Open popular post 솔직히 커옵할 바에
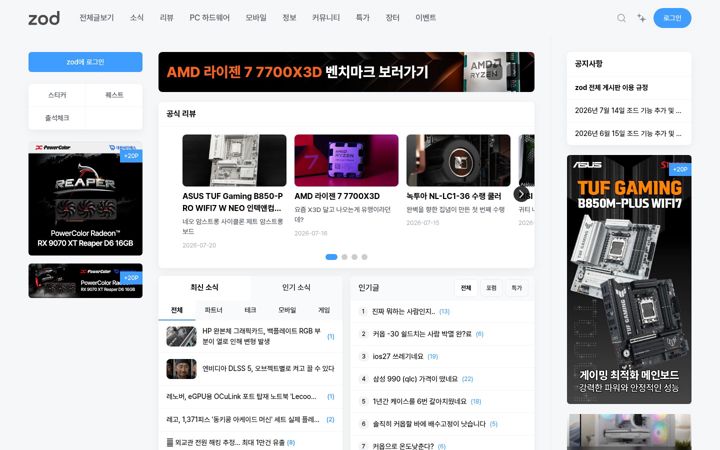The width and height of the screenshot is (720, 450). point(429,424)
